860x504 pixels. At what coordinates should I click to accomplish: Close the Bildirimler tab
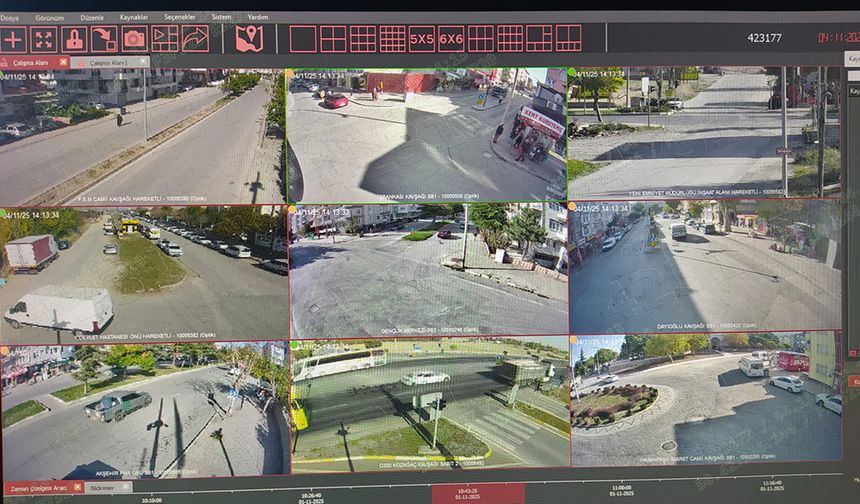click(x=127, y=487)
